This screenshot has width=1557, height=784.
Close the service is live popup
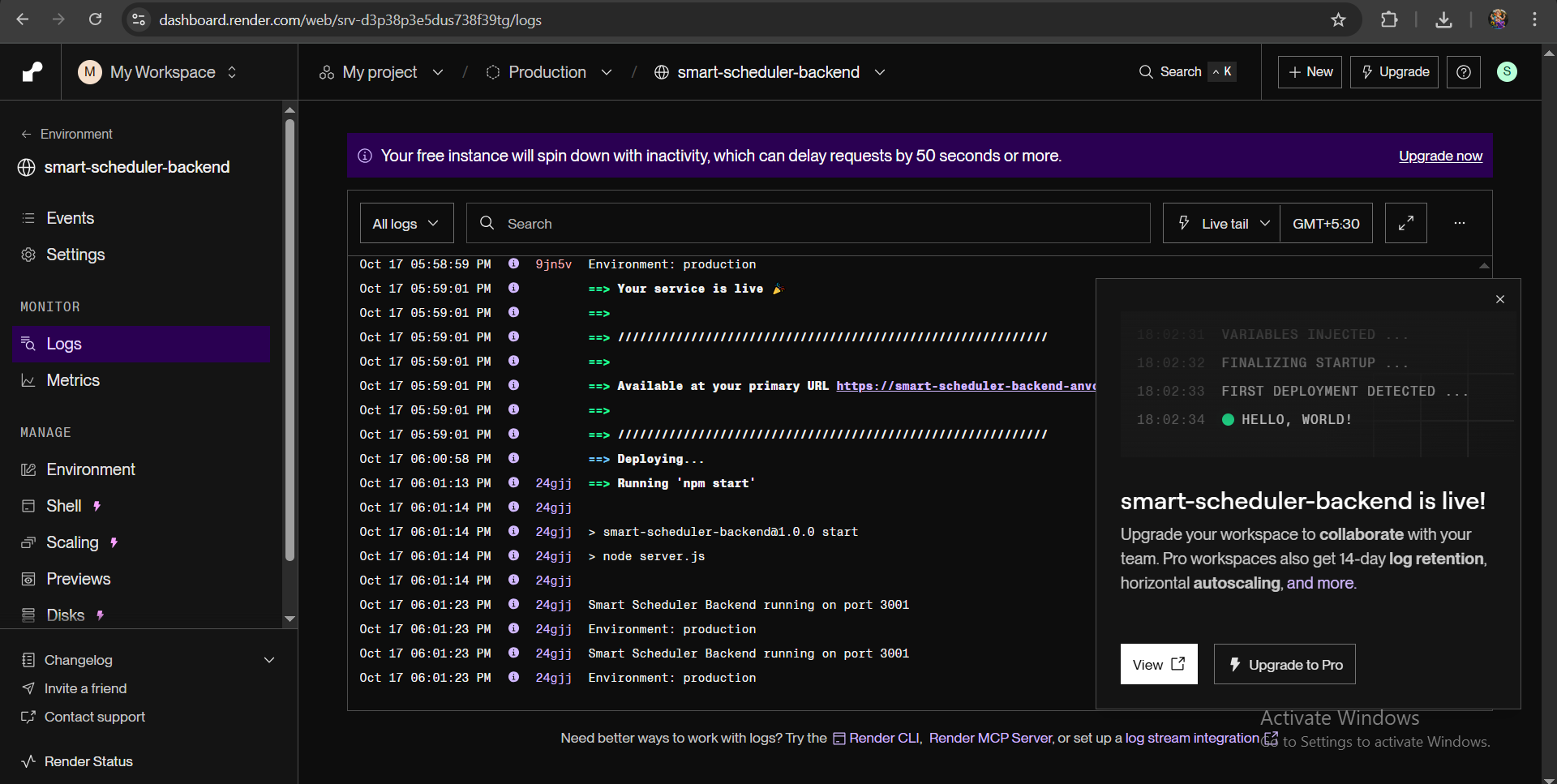pyautogui.click(x=1500, y=299)
